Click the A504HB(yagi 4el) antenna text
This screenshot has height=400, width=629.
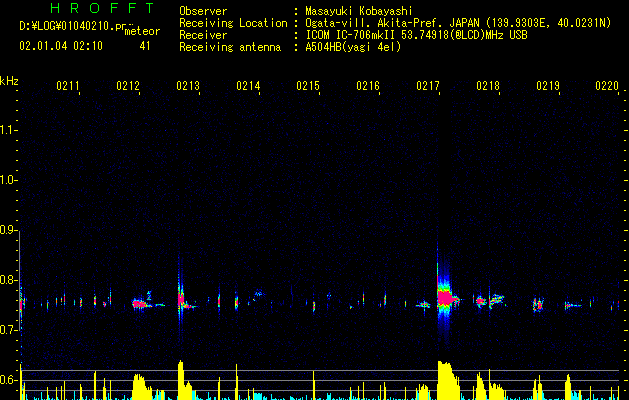coord(353,47)
